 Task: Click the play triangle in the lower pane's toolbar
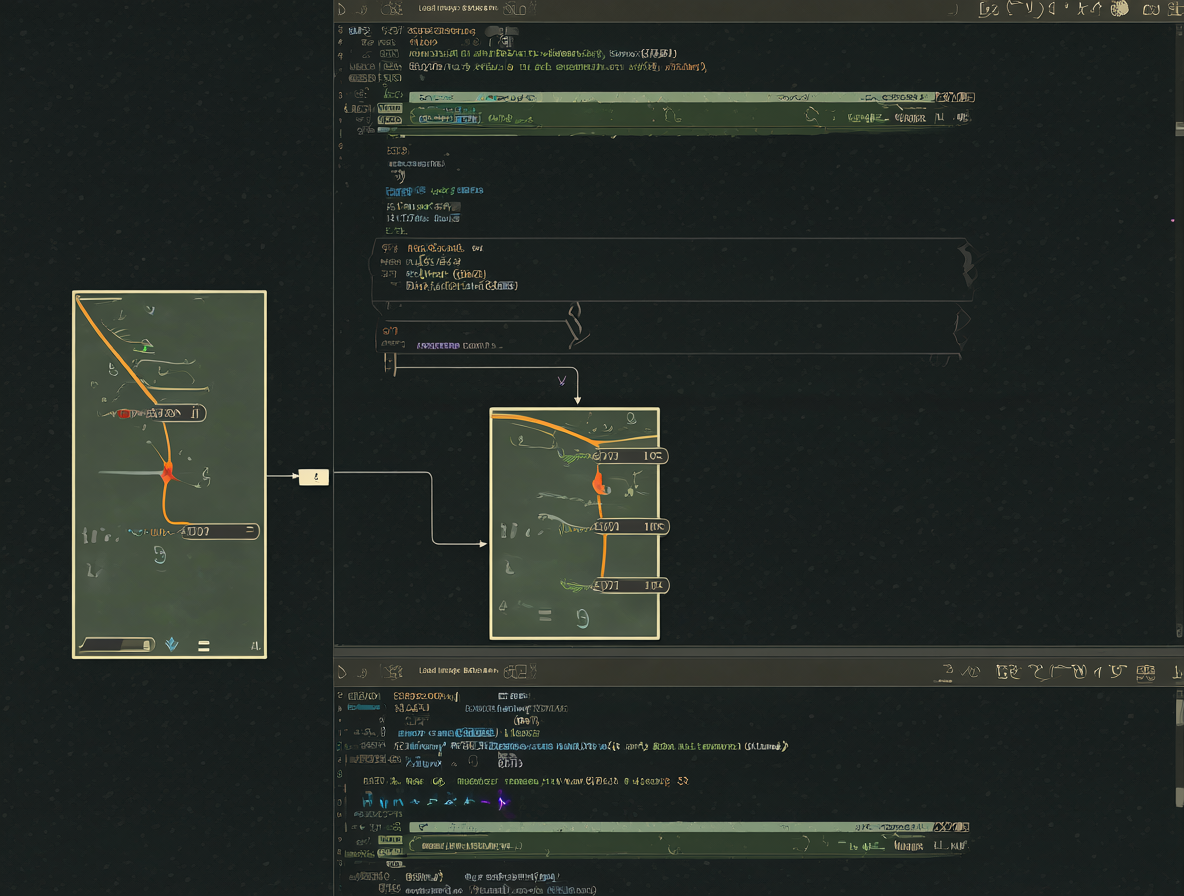[342, 671]
